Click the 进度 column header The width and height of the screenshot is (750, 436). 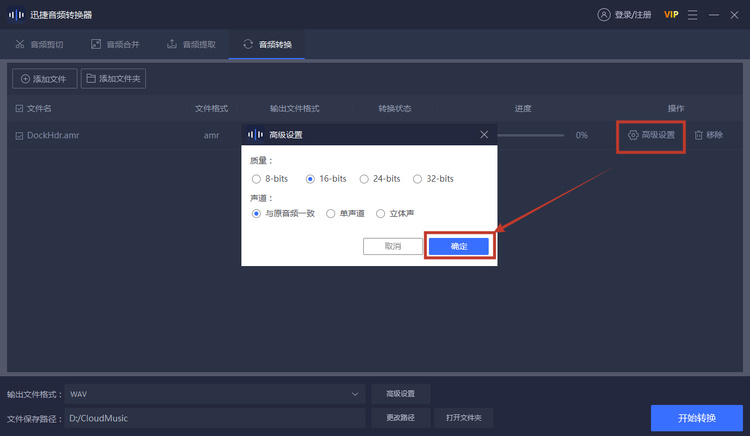(523, 109)
